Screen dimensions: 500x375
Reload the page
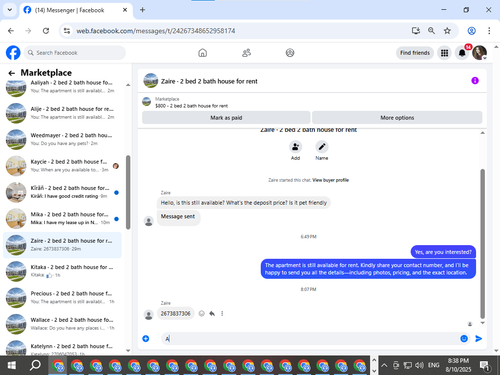coord(46,31)
